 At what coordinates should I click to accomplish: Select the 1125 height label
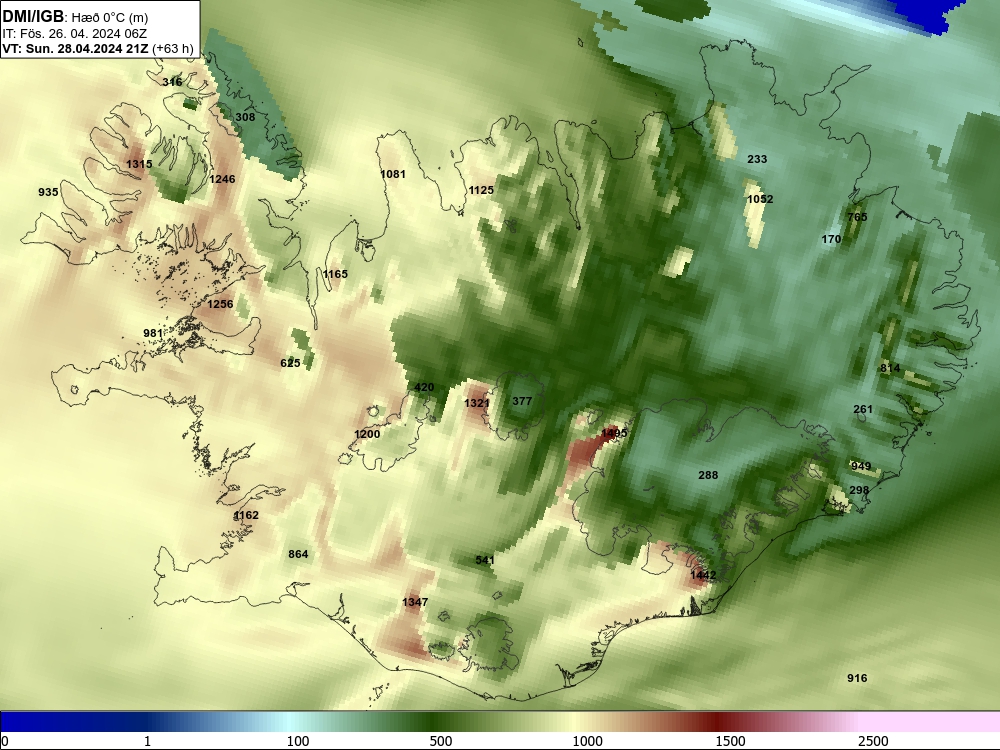pyautogui.click(x=481, y=190)
